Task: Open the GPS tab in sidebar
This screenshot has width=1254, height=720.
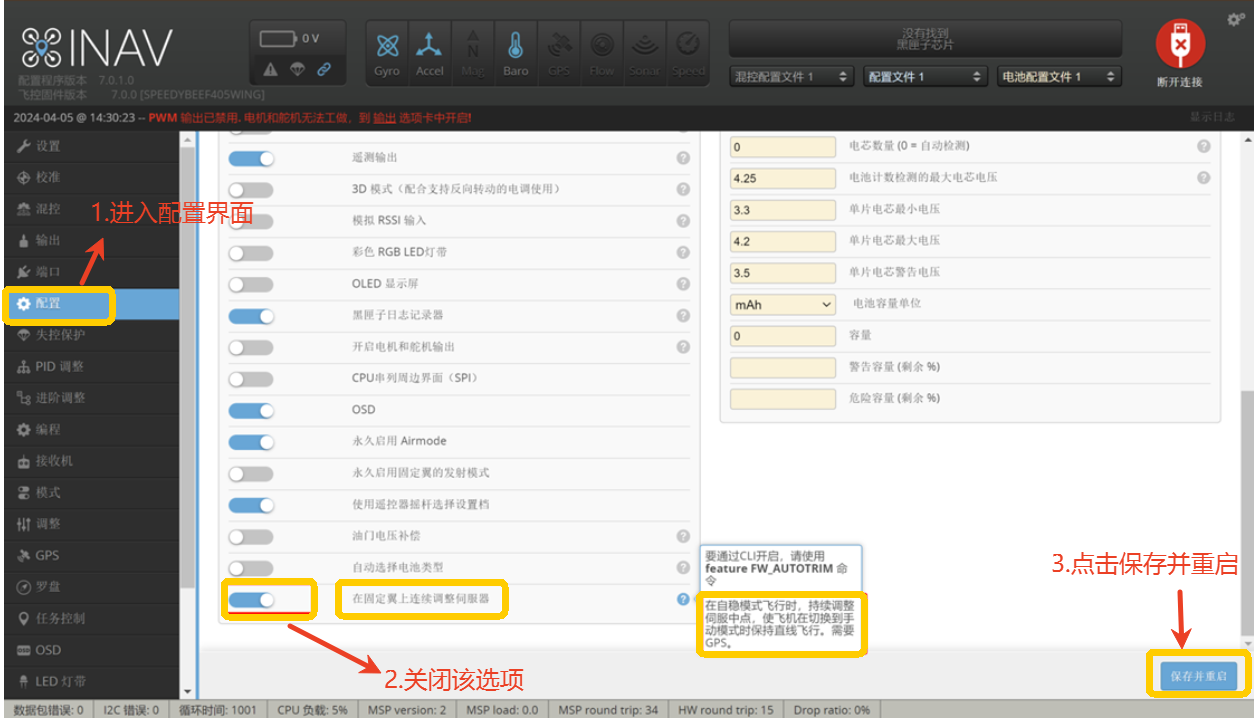Action: click(x=90, y=555)
